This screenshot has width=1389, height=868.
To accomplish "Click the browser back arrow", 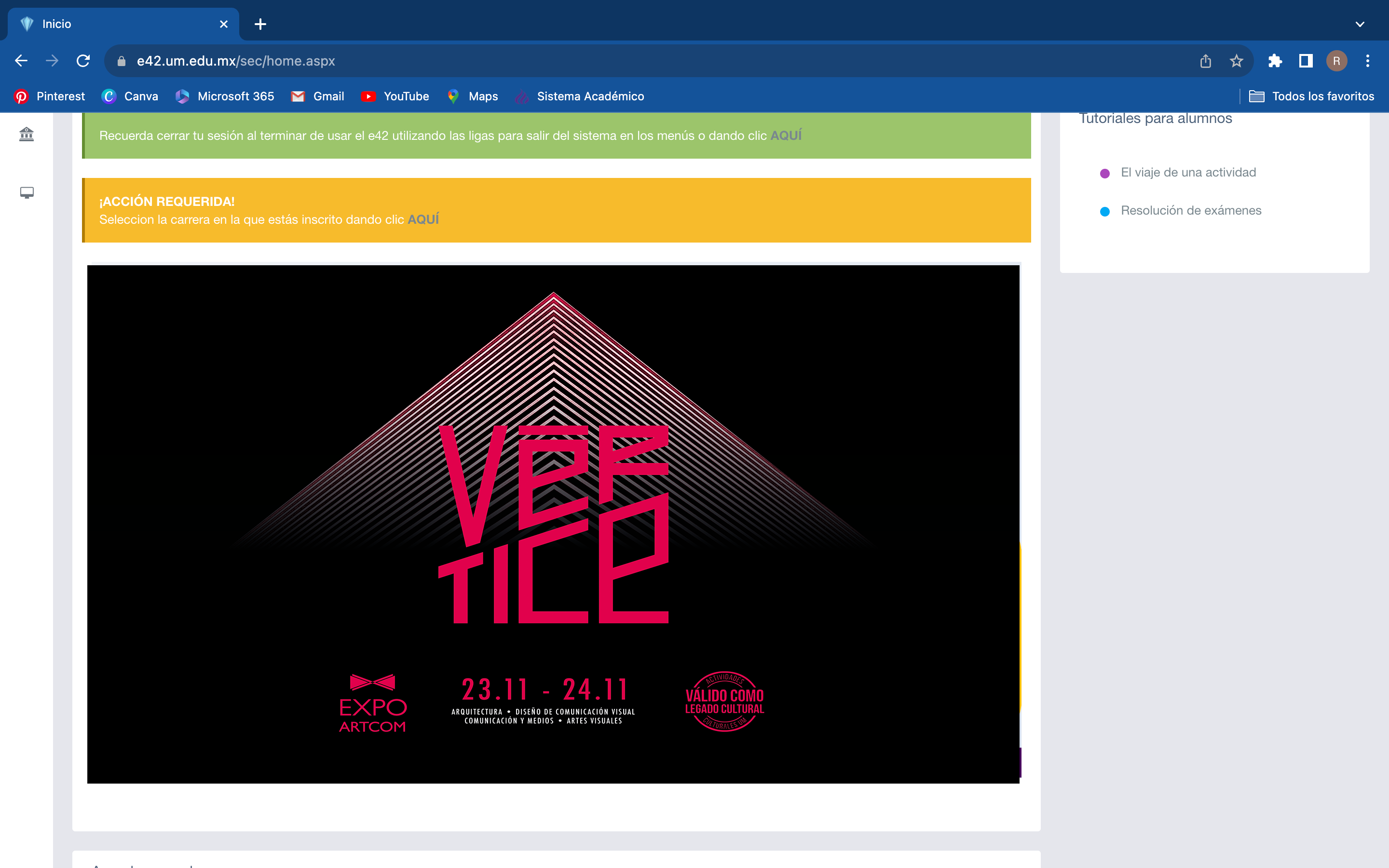I will click(21, 61).
